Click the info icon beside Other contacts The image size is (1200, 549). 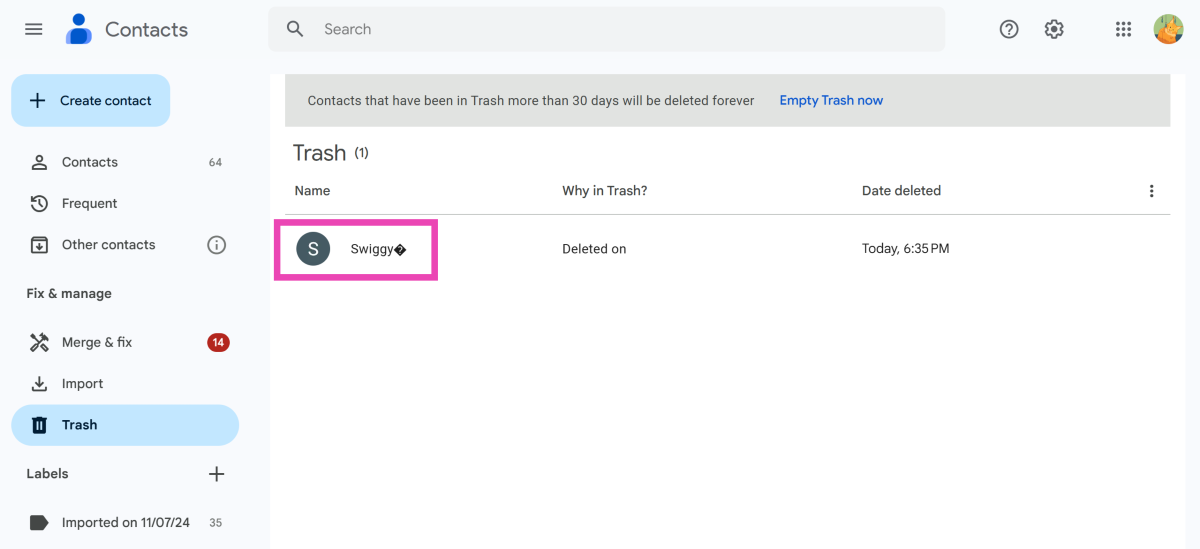point(216,245)
